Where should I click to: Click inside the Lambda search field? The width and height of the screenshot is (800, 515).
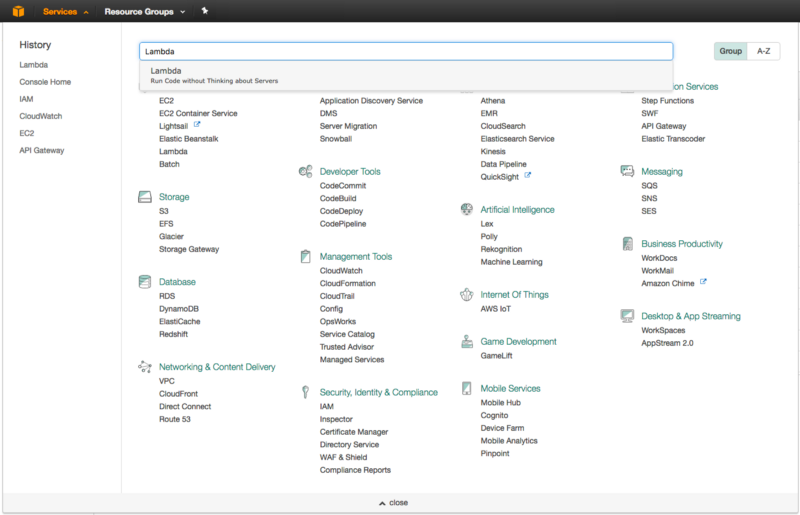[406, 52]
